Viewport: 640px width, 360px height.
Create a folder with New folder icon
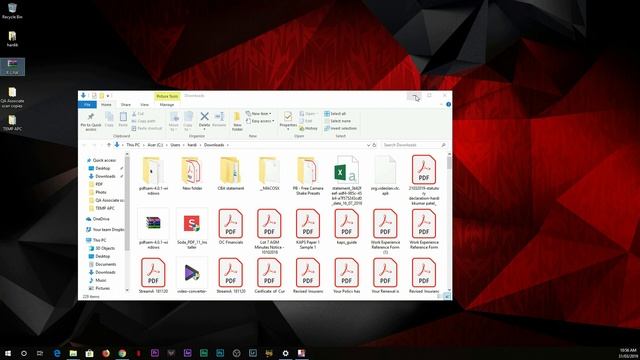(x=237, y=118)
